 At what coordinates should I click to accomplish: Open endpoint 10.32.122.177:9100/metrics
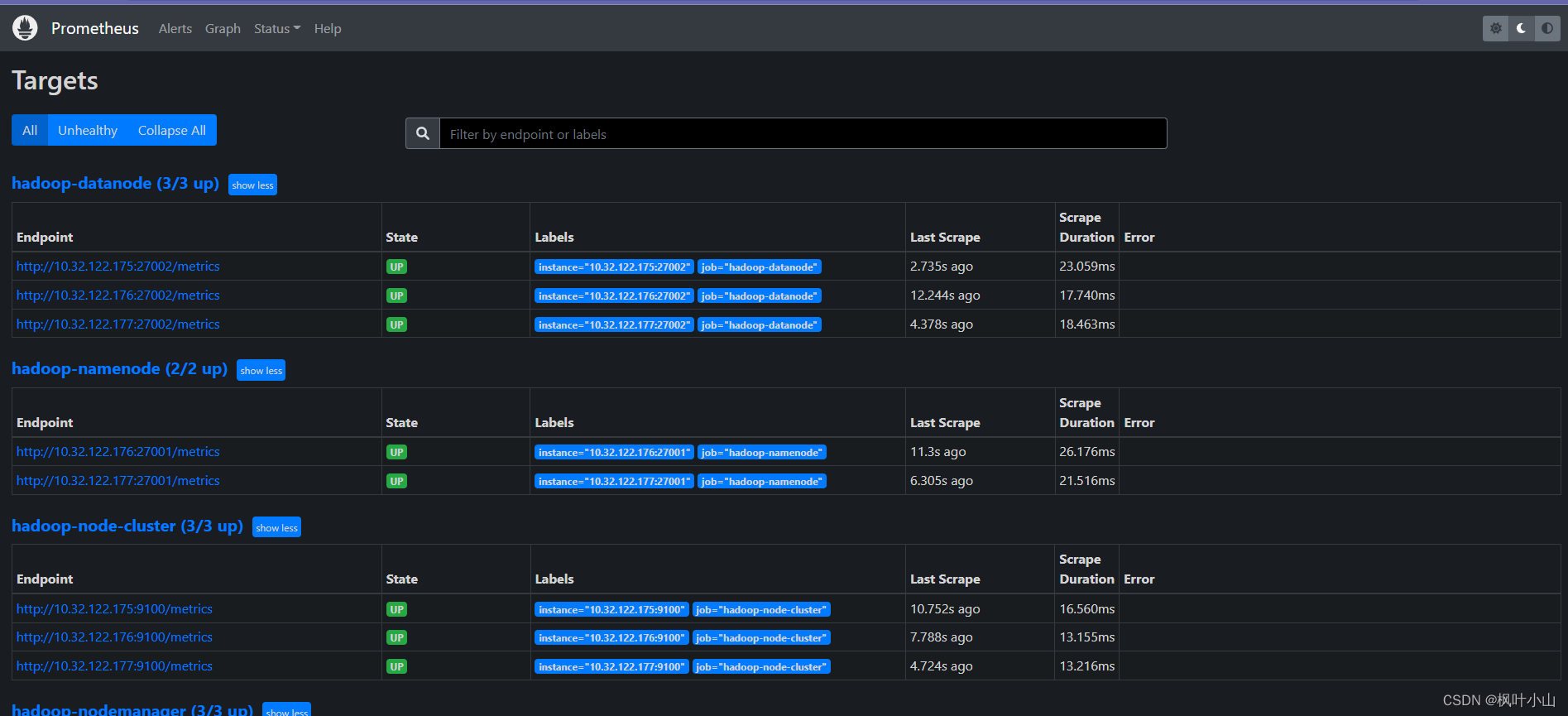pos(114,666)
